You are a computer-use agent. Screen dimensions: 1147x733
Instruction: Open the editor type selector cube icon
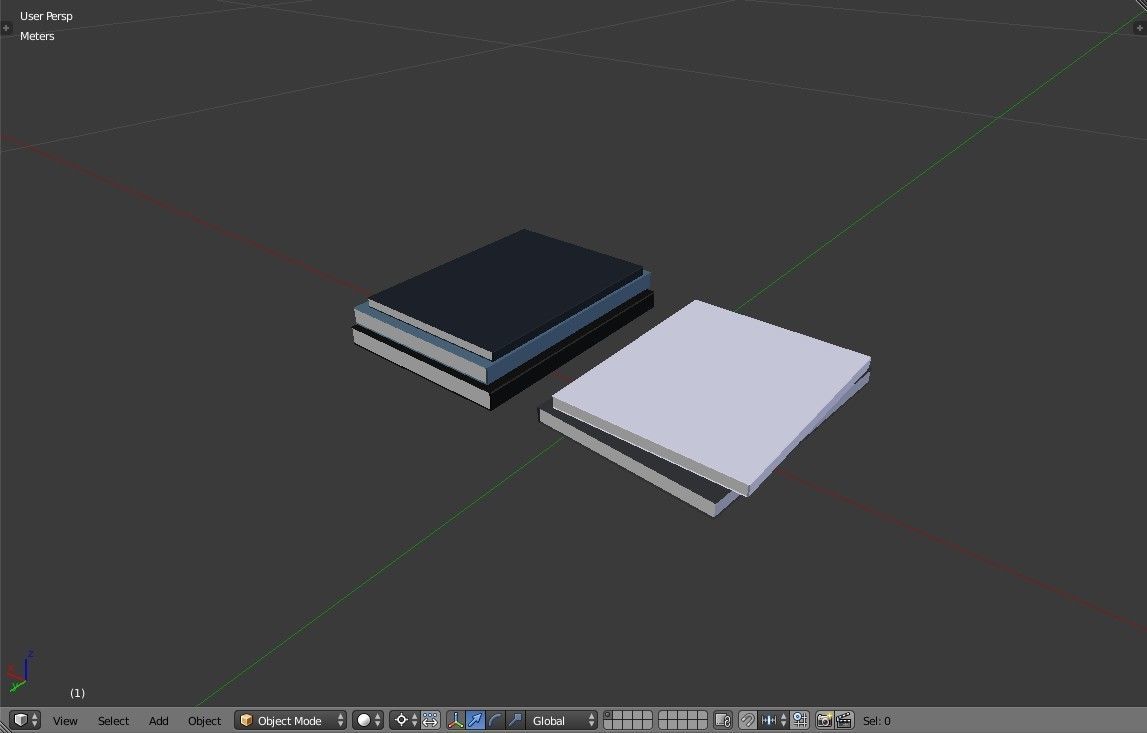coord(25,721)
